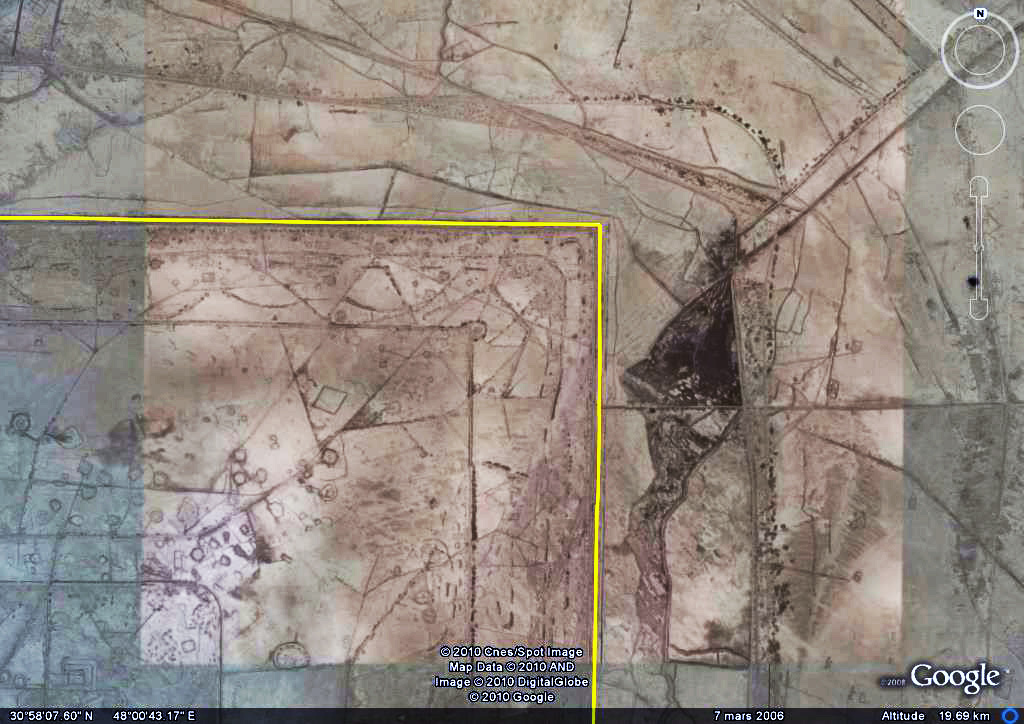Viewport: 1024px width, 724px height.
Task: Click the center of the move joystick circle
Action: click(x=979, y=130)
